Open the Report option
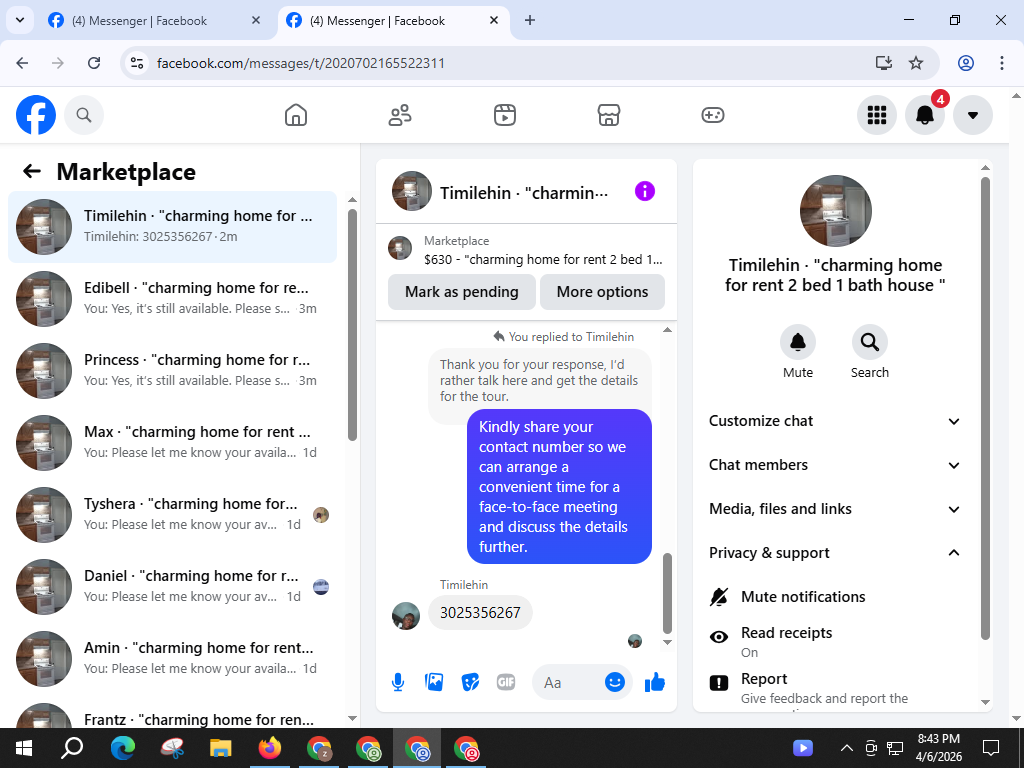1024x768 pixels. coord(835,688)
